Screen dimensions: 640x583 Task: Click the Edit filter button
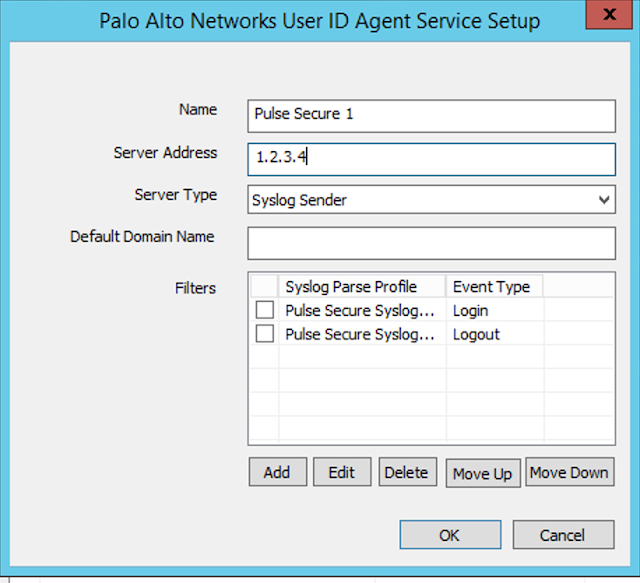pos(342,472)
